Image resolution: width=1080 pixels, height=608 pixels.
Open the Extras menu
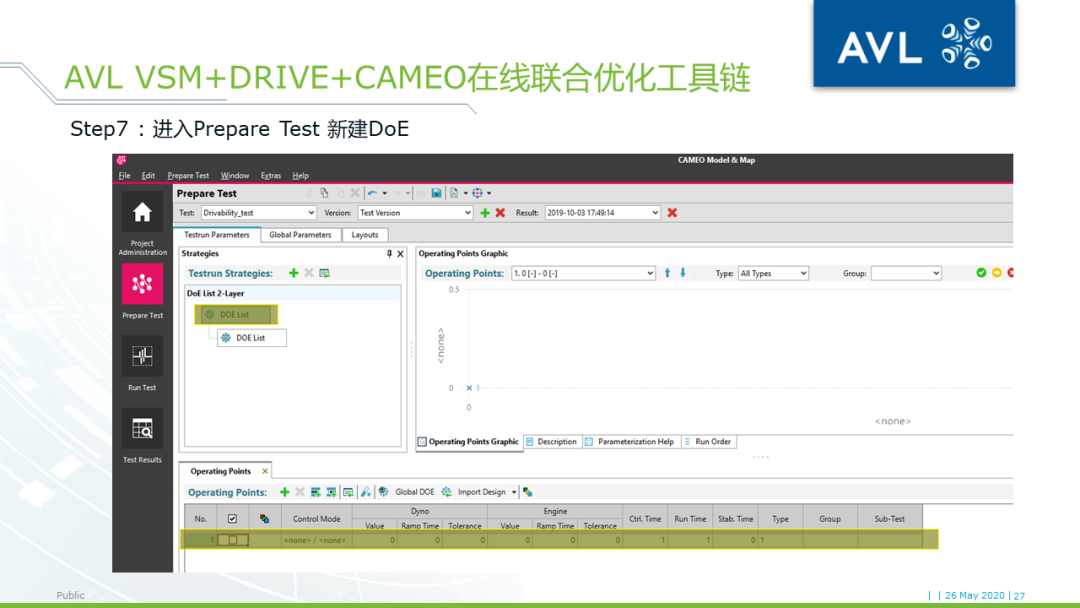(x=270, y=175)
